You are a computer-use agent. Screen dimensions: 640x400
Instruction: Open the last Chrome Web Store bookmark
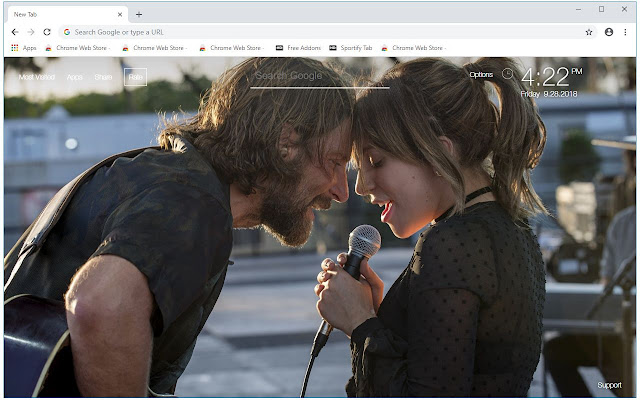(x=413, y=48)
